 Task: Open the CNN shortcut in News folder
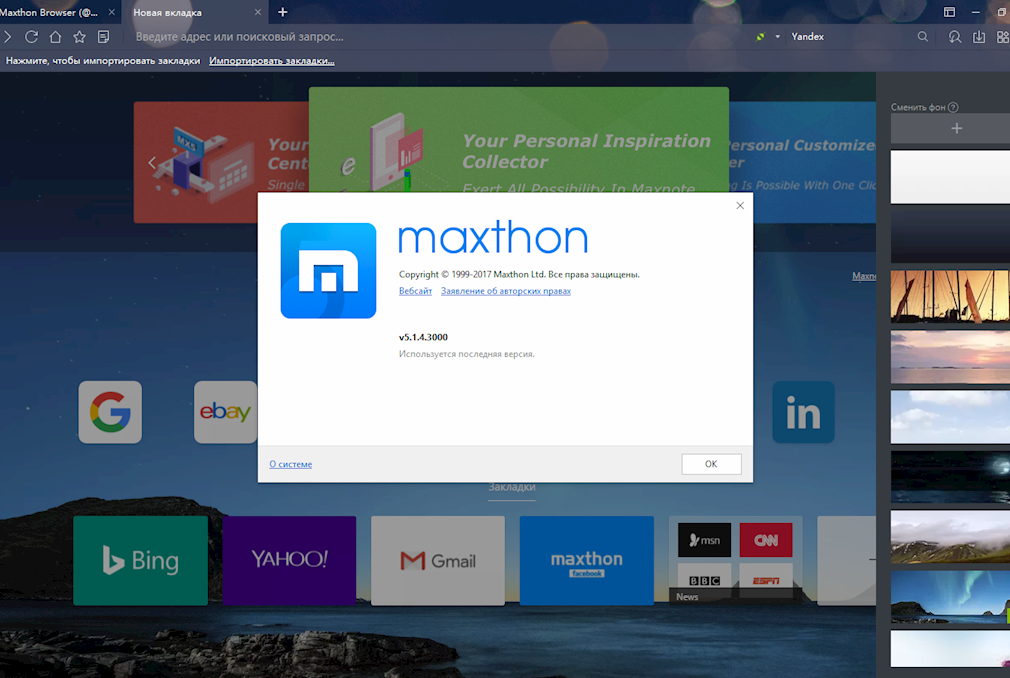766,540
